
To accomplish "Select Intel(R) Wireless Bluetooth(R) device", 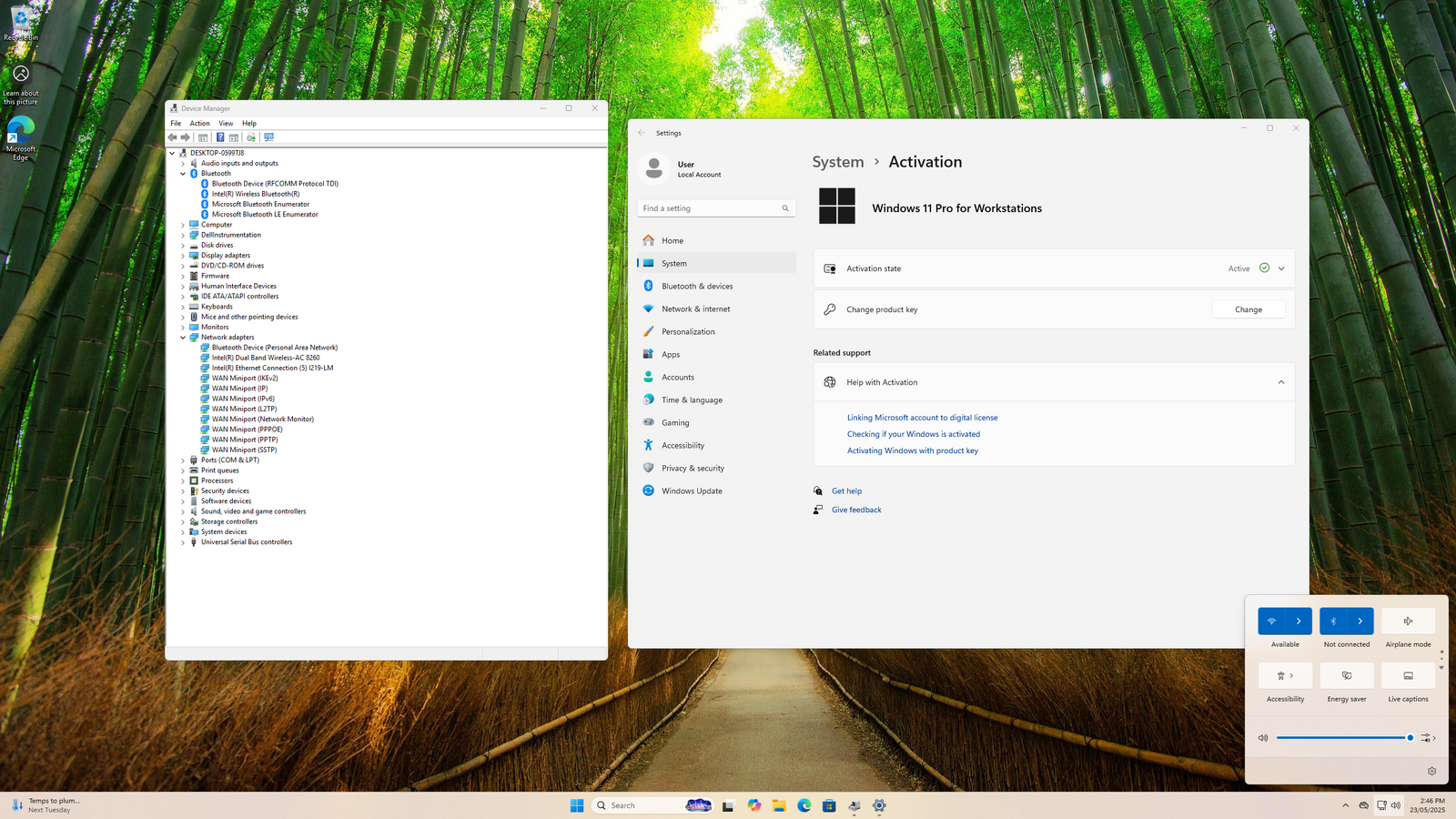I will (256, 194).
